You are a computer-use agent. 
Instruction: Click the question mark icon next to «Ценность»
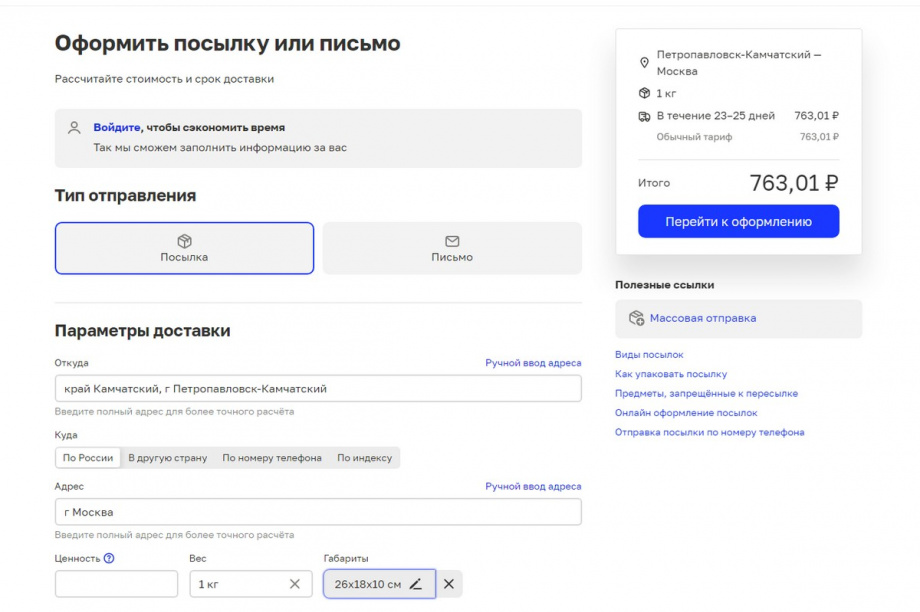tap(110, 559)
